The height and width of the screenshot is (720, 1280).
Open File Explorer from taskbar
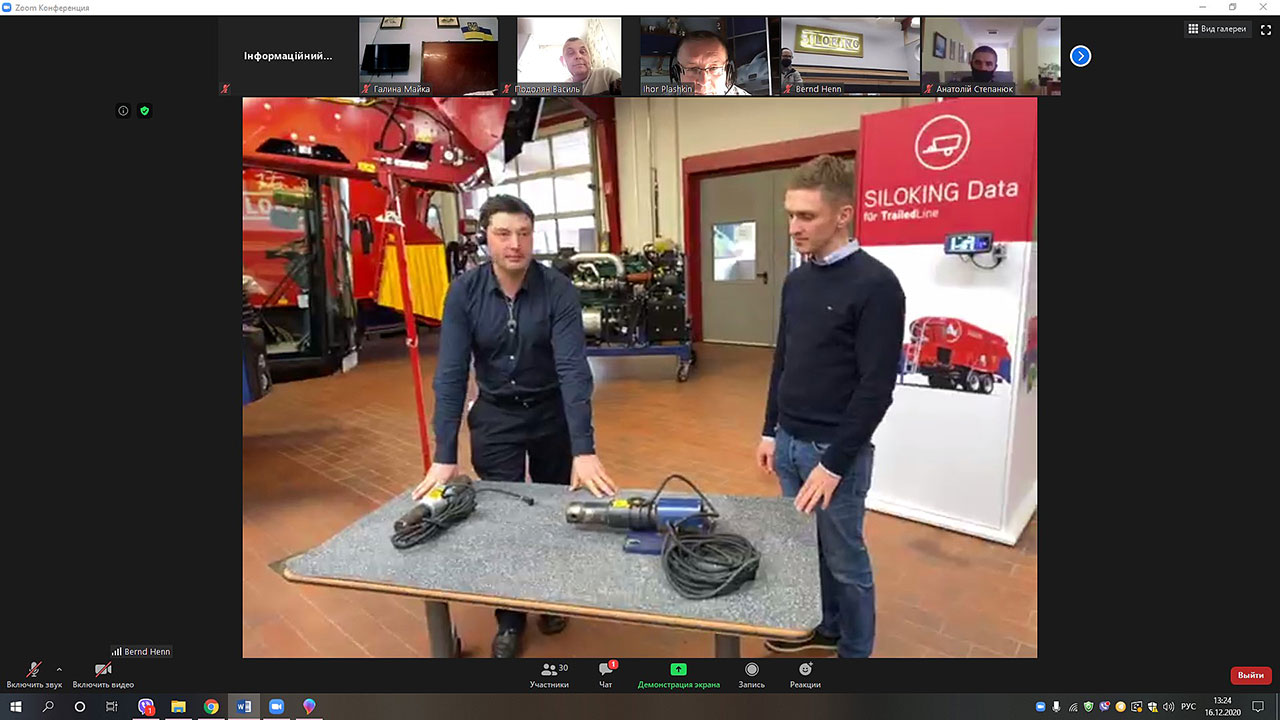pos(178,707)
